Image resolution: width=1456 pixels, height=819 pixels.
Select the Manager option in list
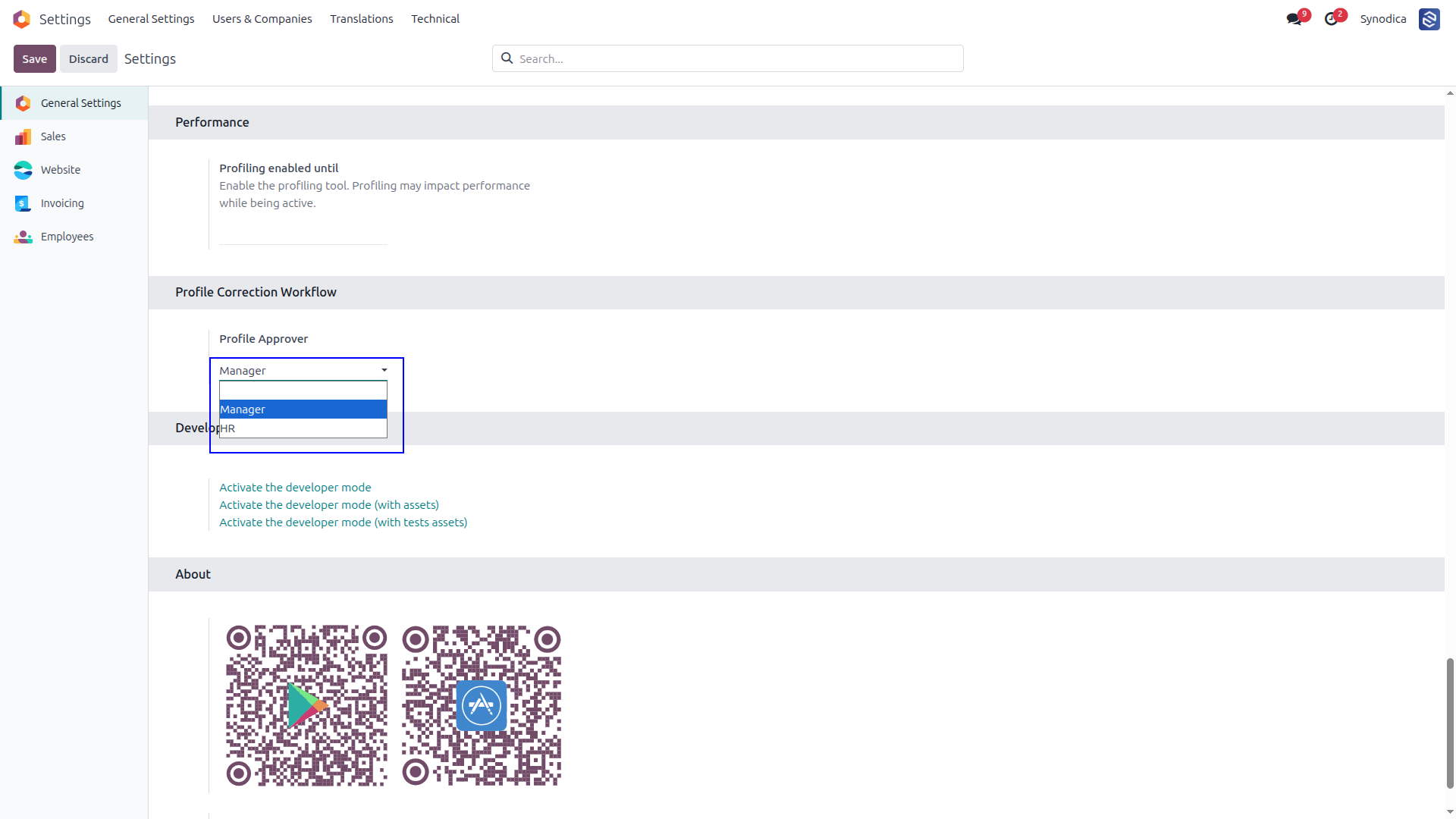click(303, 409)
